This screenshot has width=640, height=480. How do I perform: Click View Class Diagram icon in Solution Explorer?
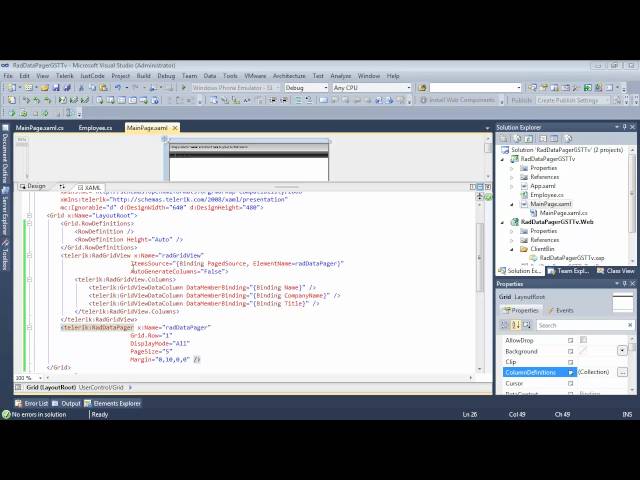click(568, 139)
